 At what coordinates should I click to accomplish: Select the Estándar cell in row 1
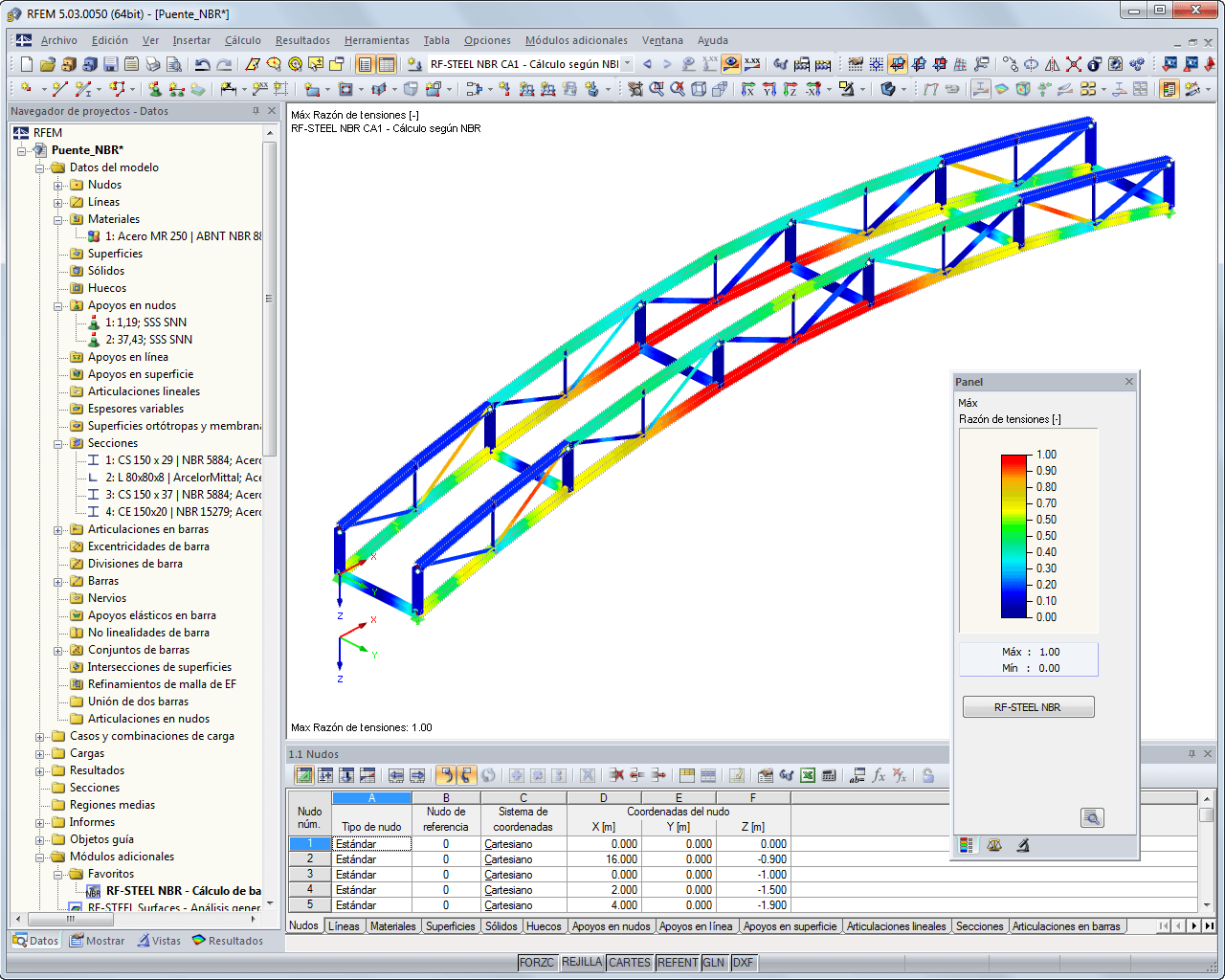371,844
